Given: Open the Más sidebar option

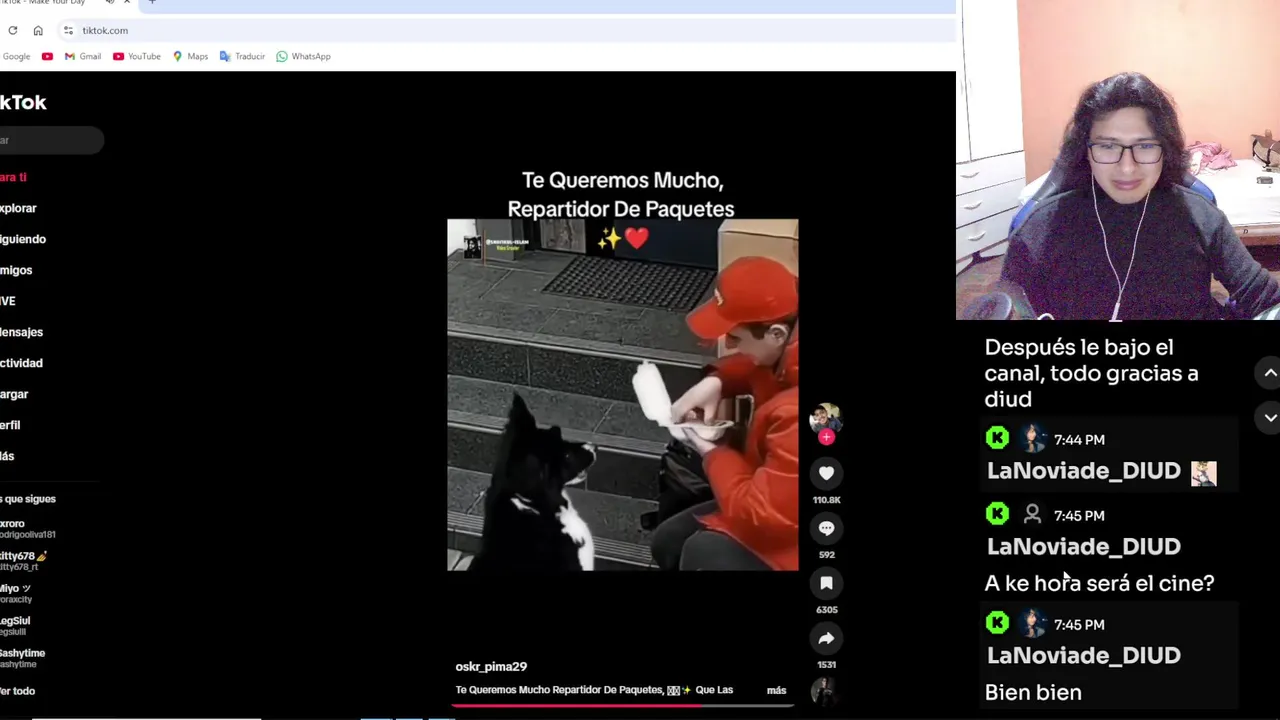Looking at the screenshot, I should pos(7,456).
